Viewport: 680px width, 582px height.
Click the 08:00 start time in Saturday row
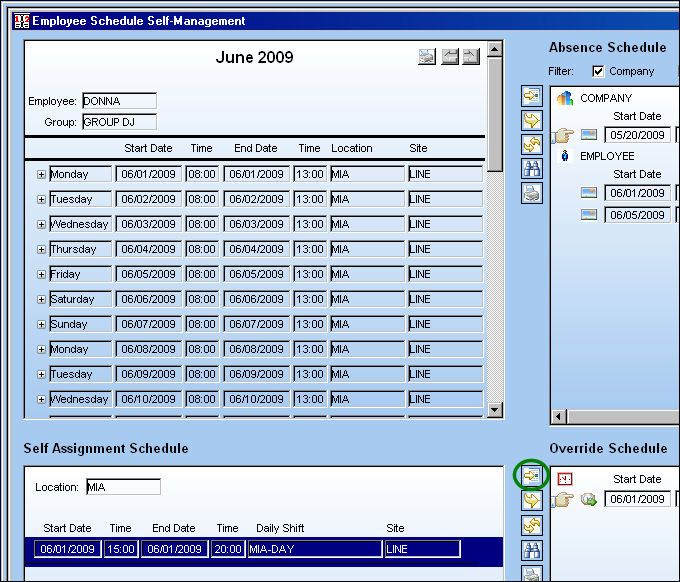pyautogui.click(x=202, y=299)
